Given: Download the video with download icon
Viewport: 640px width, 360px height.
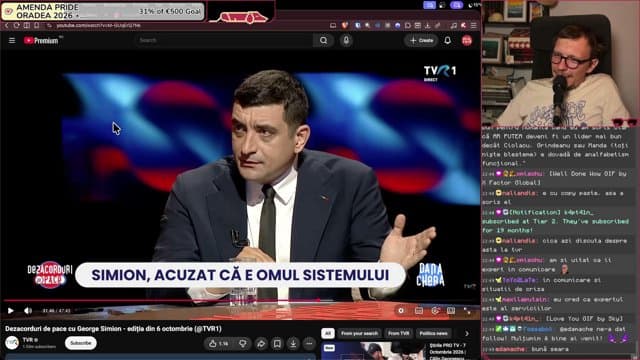Looking at the screenshot, I should (293, 344).
